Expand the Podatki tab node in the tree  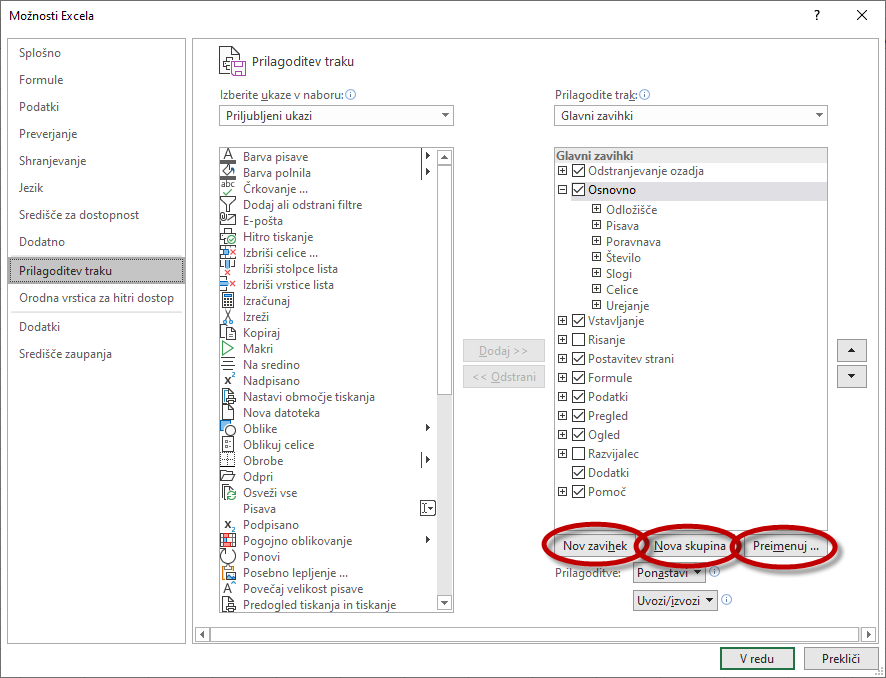(562, 397)
